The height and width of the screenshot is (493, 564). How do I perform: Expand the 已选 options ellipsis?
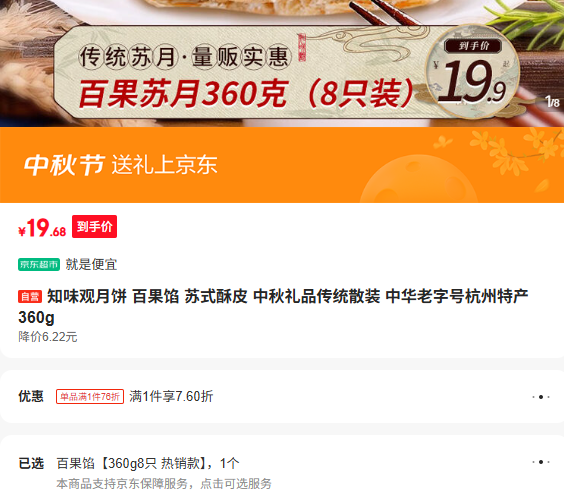[x=541, y=462]
